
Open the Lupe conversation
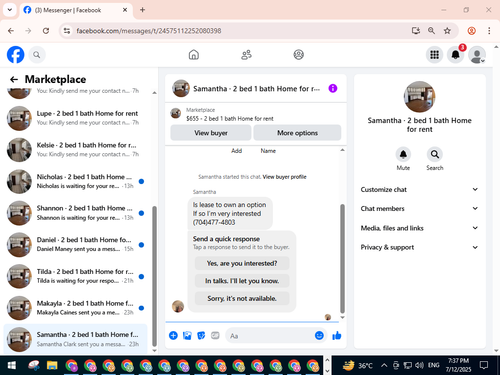[75, 118]
